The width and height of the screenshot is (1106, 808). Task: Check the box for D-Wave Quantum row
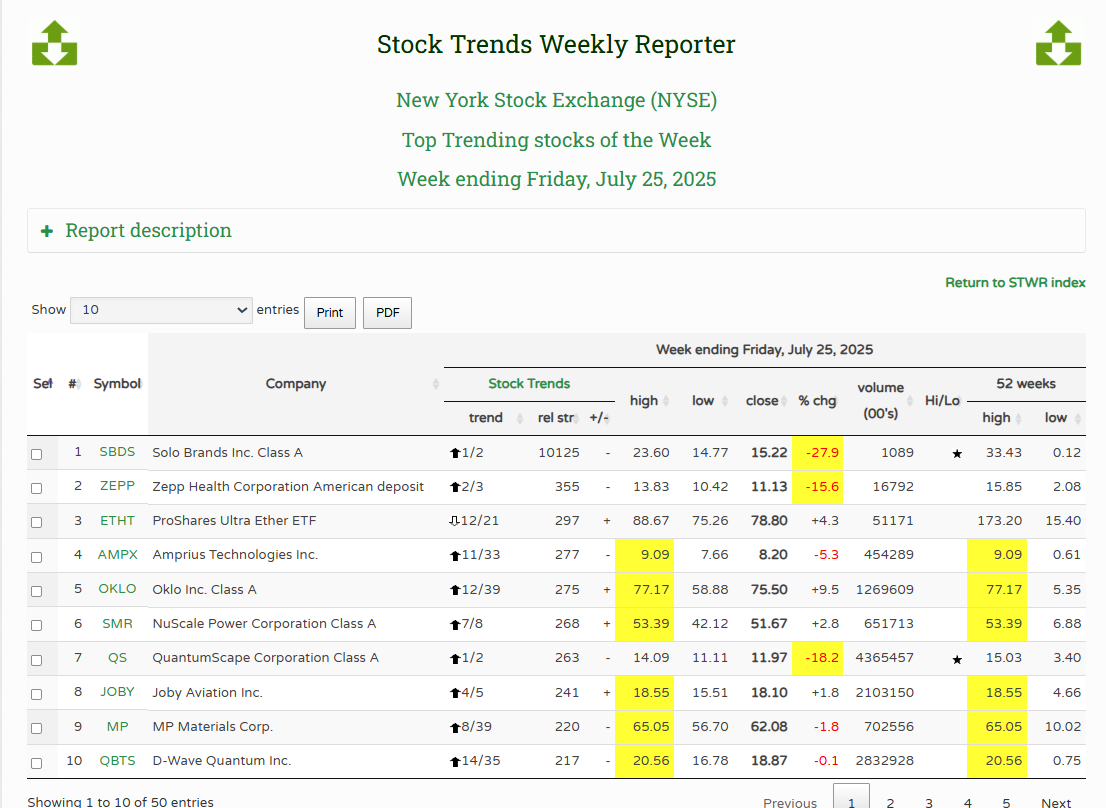(37, 763)
